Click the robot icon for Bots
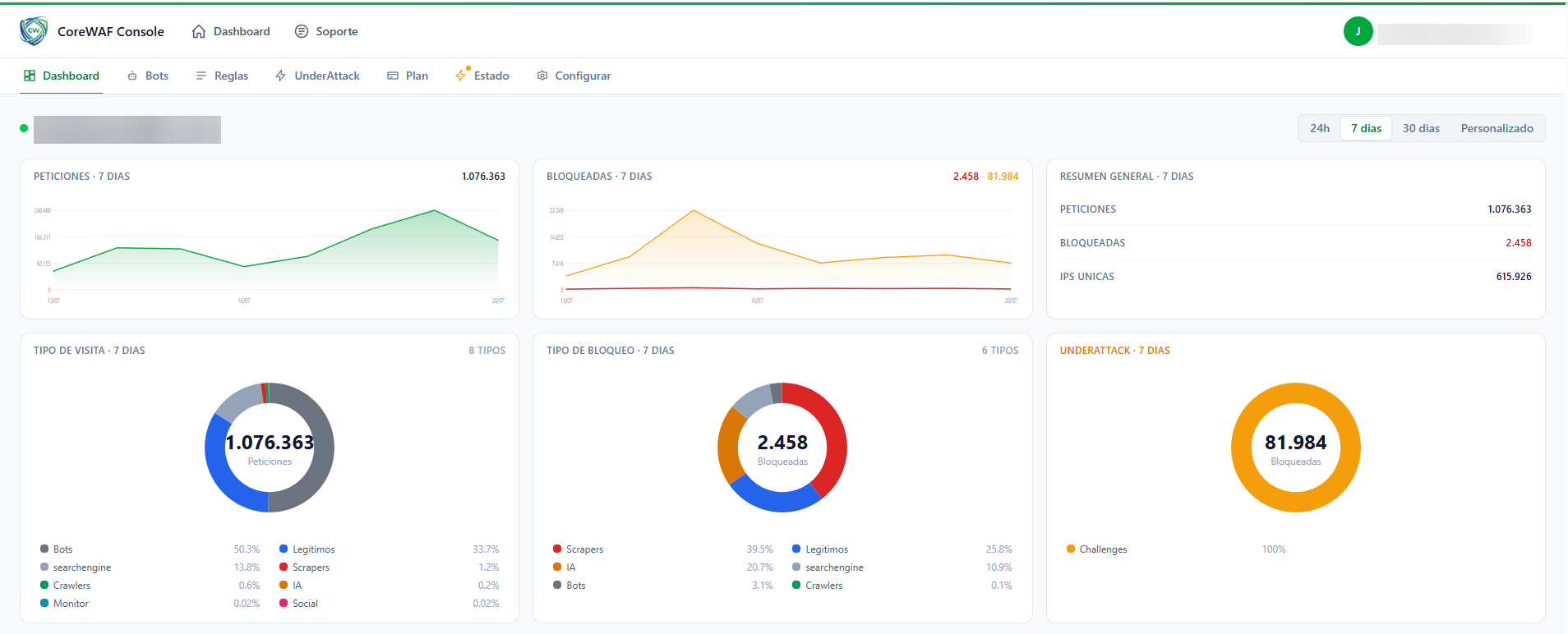1568x634 pixels. pos(132,76)
